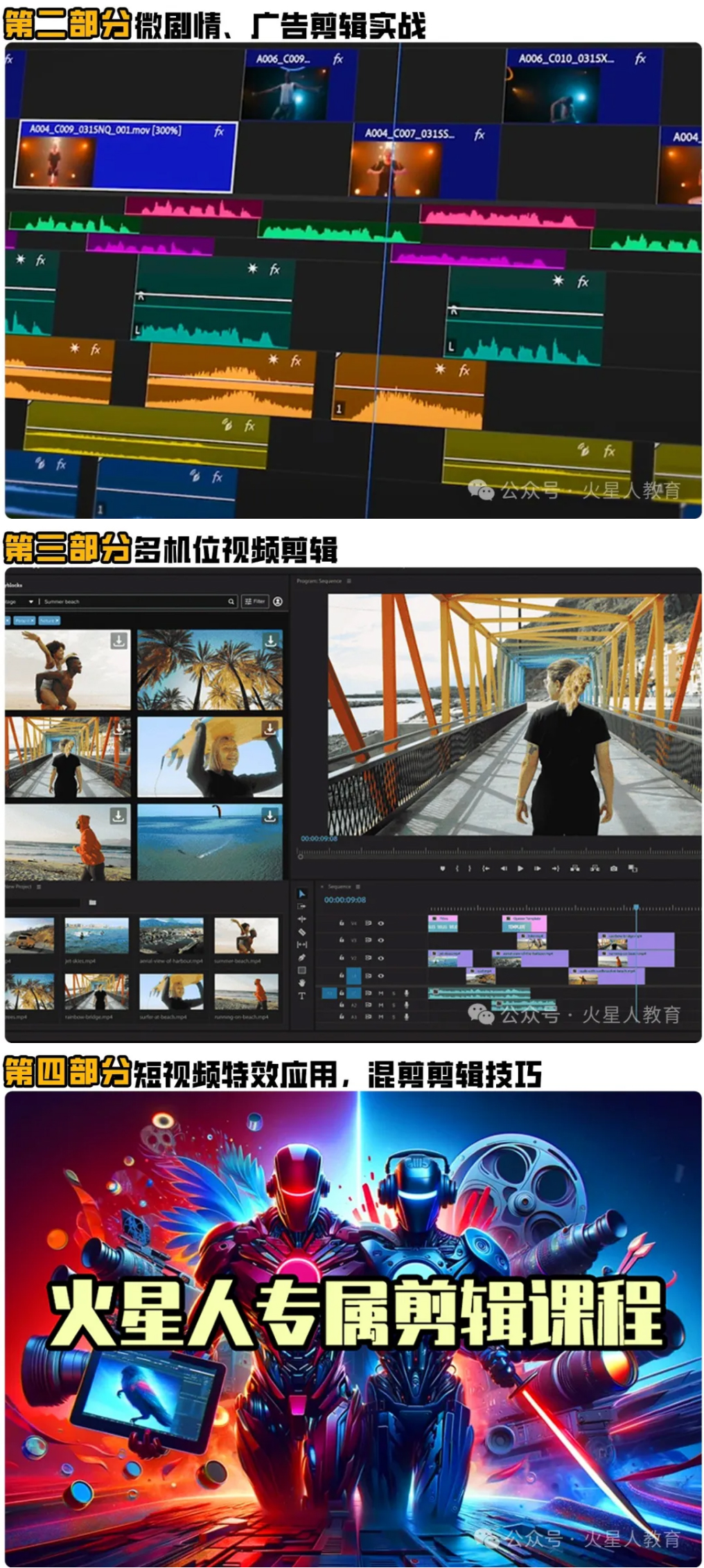704x1568 pixels.
Task: Select the Hand tool
Action: [301, 983]
